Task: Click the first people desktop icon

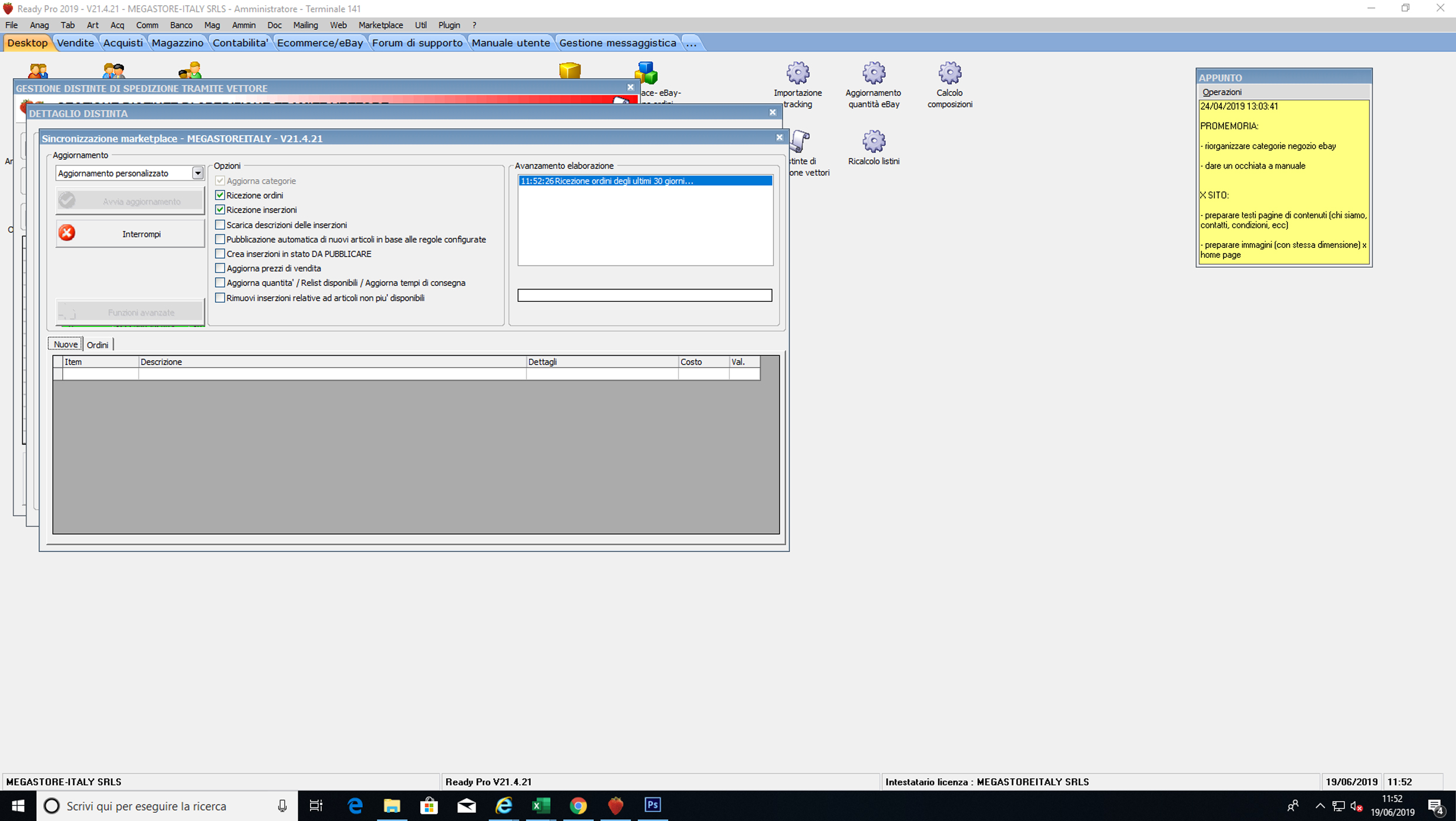Action: click(x=38, y=70)
